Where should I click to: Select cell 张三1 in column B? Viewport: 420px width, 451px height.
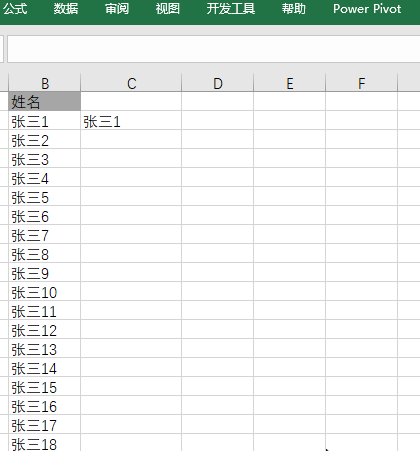(x=45, y=120)
